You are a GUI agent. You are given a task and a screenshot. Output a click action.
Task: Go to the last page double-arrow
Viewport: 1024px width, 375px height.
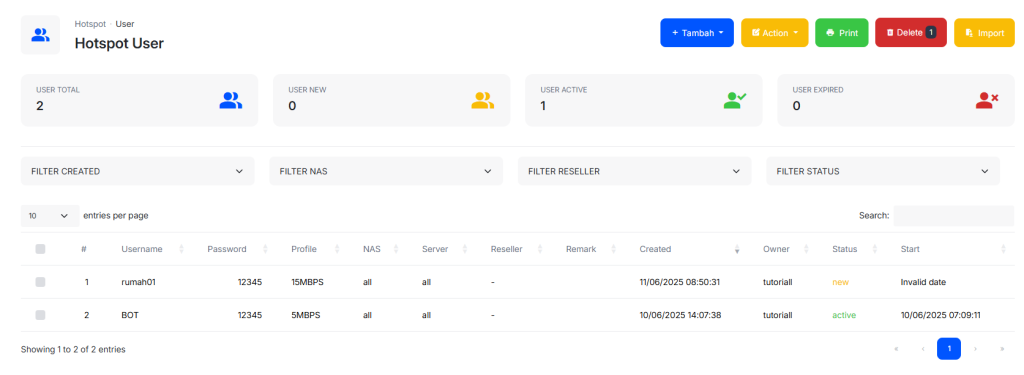tap(1002, 349)
